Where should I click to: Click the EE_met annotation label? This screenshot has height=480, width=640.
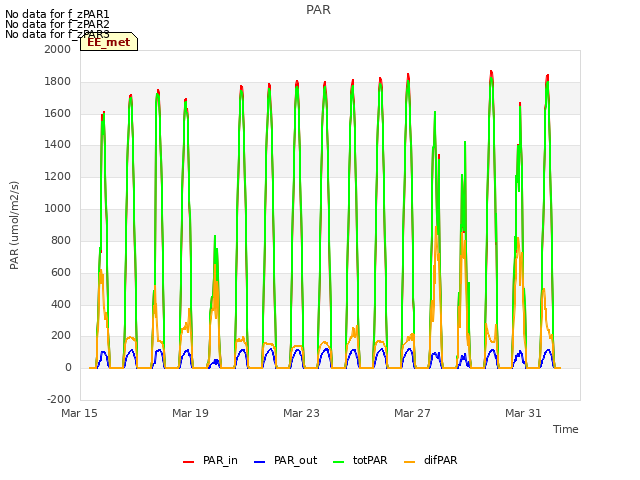point(109,42)
